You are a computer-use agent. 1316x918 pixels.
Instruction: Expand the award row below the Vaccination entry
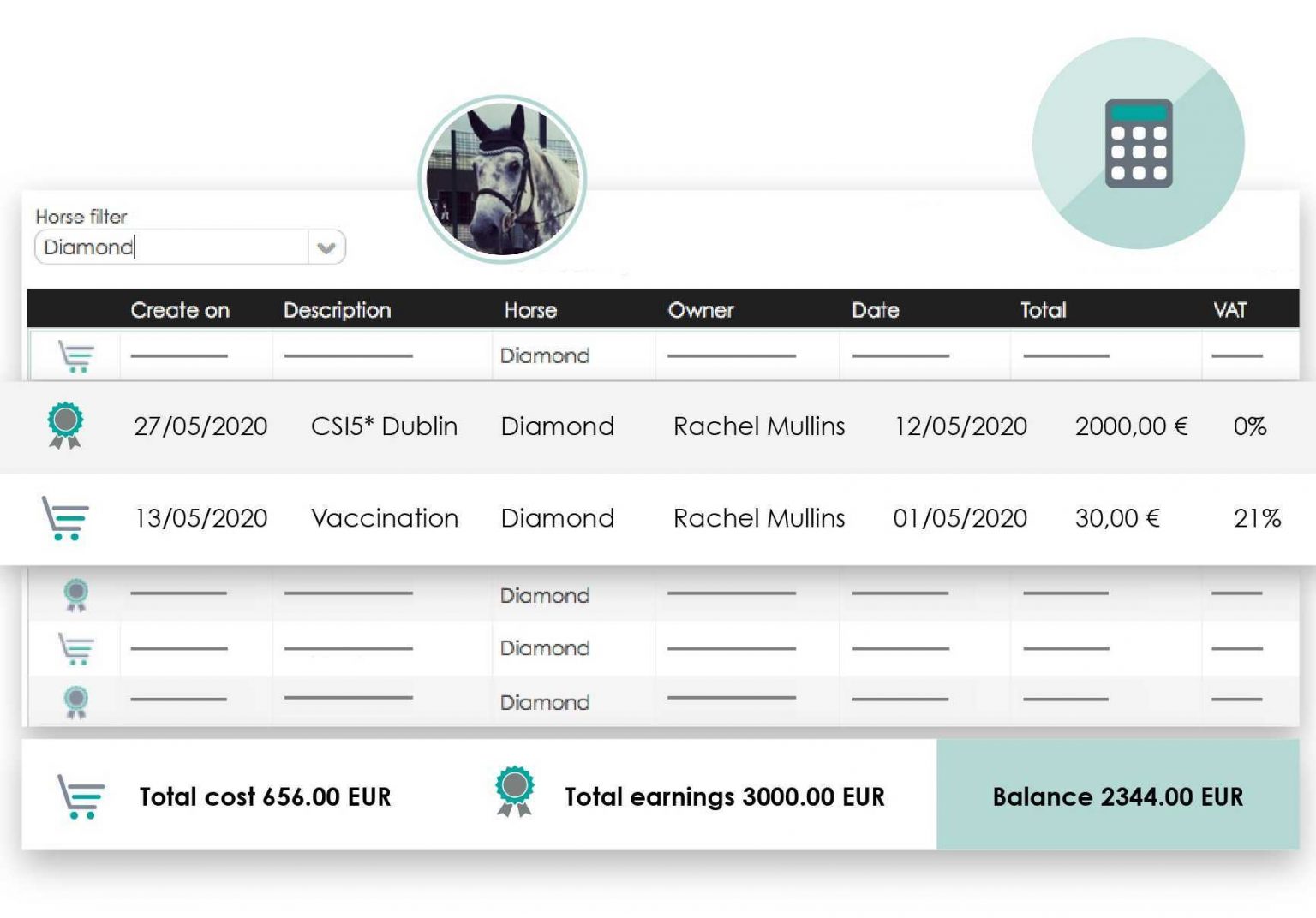[x=75, y=595]
